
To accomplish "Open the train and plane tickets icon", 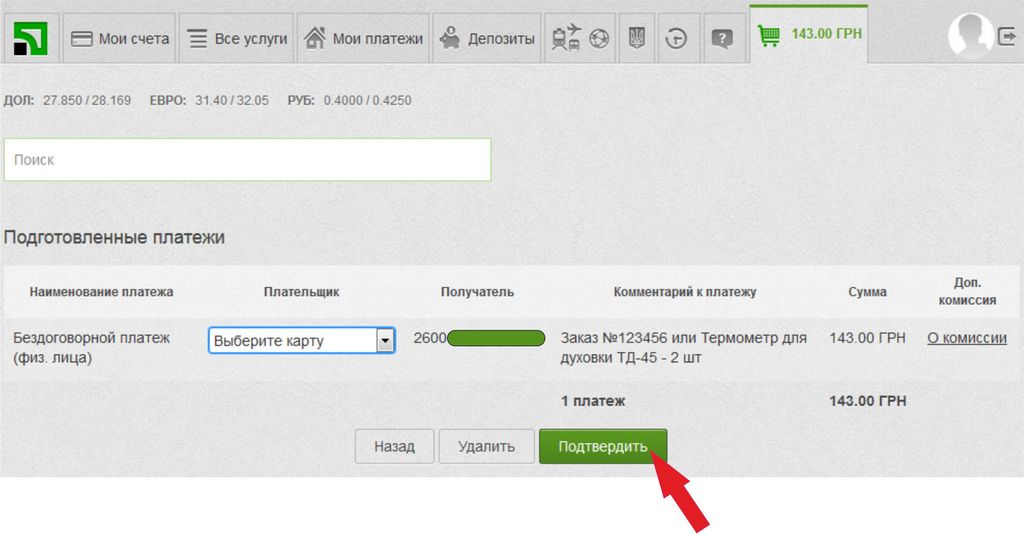I will point(566,38).
